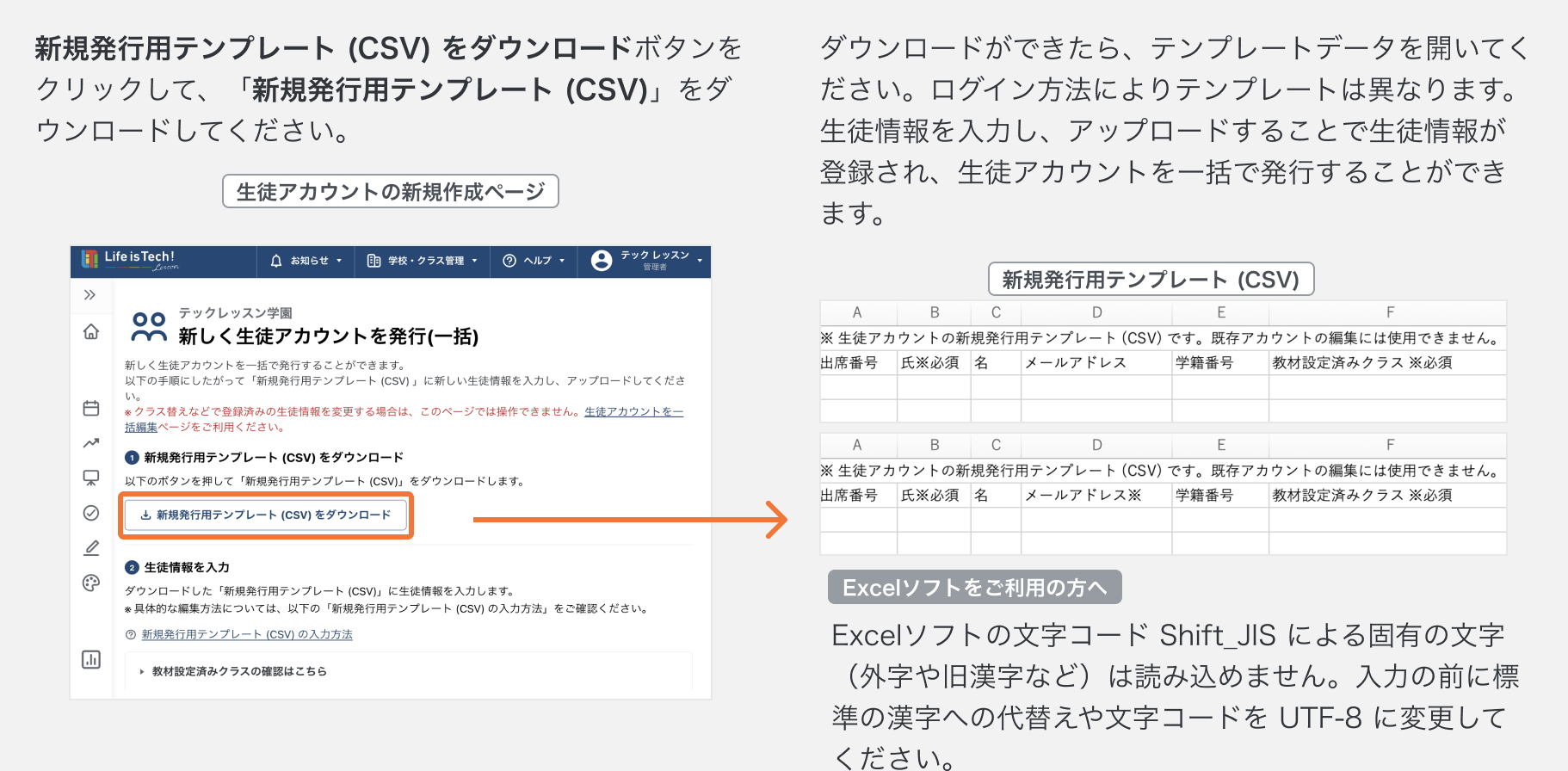Select the メールアドレス cell without the ※ mark

tap(1096, 363)
